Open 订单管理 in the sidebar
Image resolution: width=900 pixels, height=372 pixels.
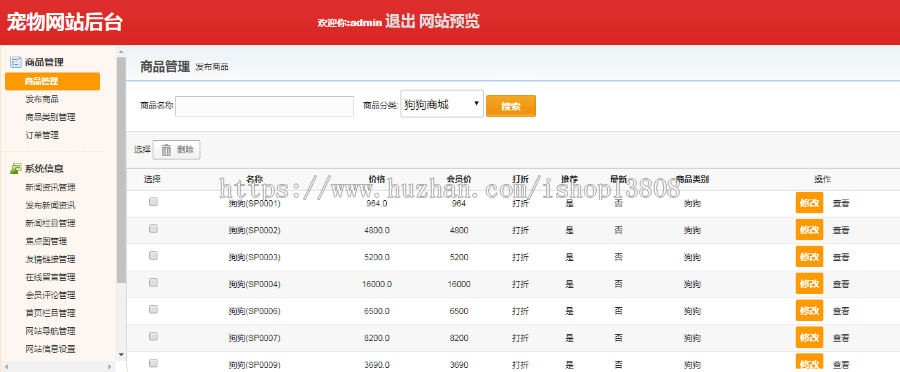coord(42,135)
